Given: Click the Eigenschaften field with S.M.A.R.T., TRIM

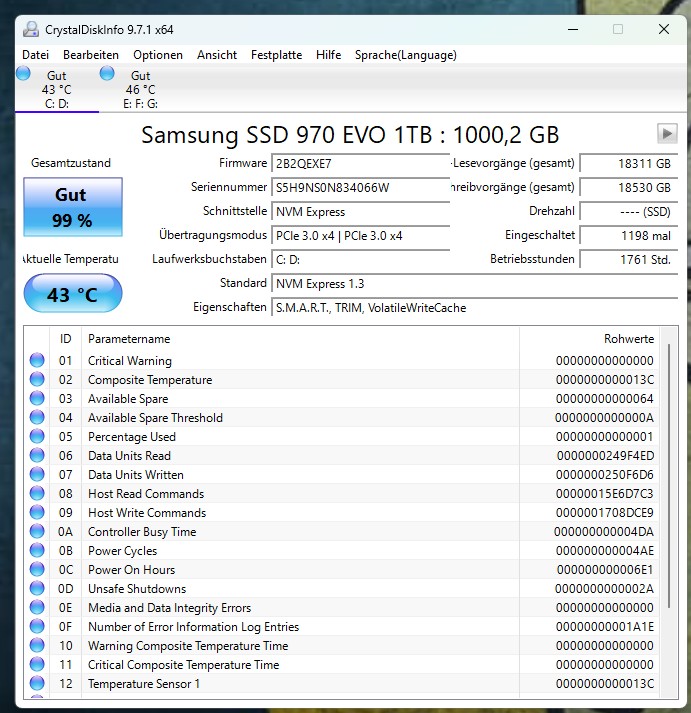Looking at the screenshot, I should (475, 308).
